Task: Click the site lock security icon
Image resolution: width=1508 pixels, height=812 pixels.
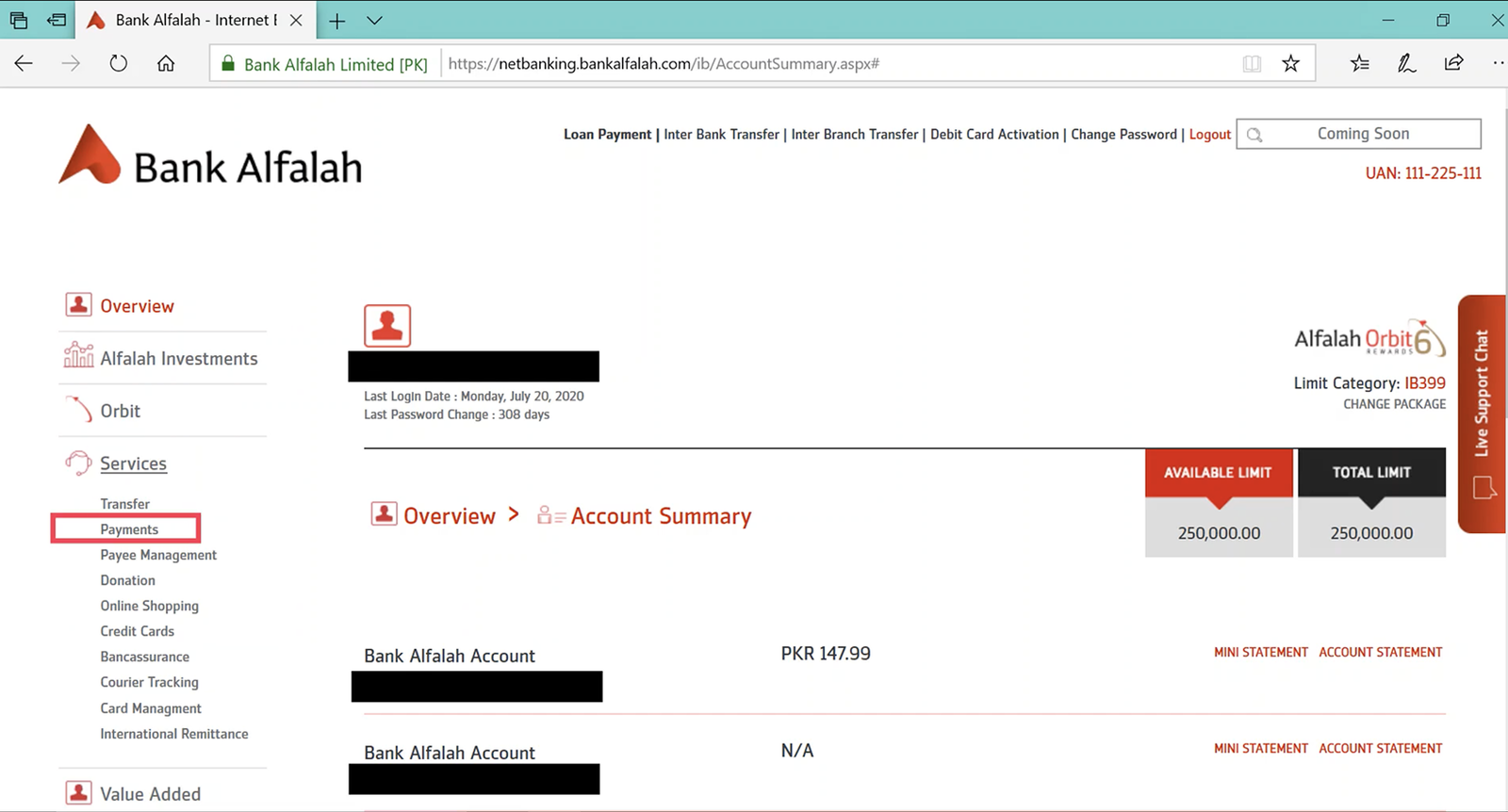Action: (x=227, y=63)
